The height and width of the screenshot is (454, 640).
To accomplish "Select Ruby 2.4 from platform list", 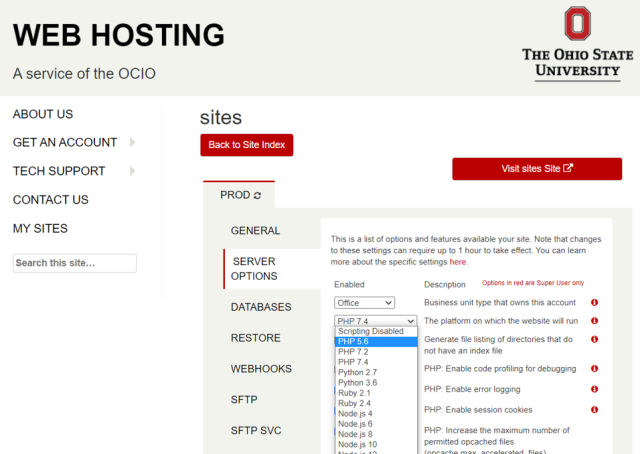I will [376, 403].
